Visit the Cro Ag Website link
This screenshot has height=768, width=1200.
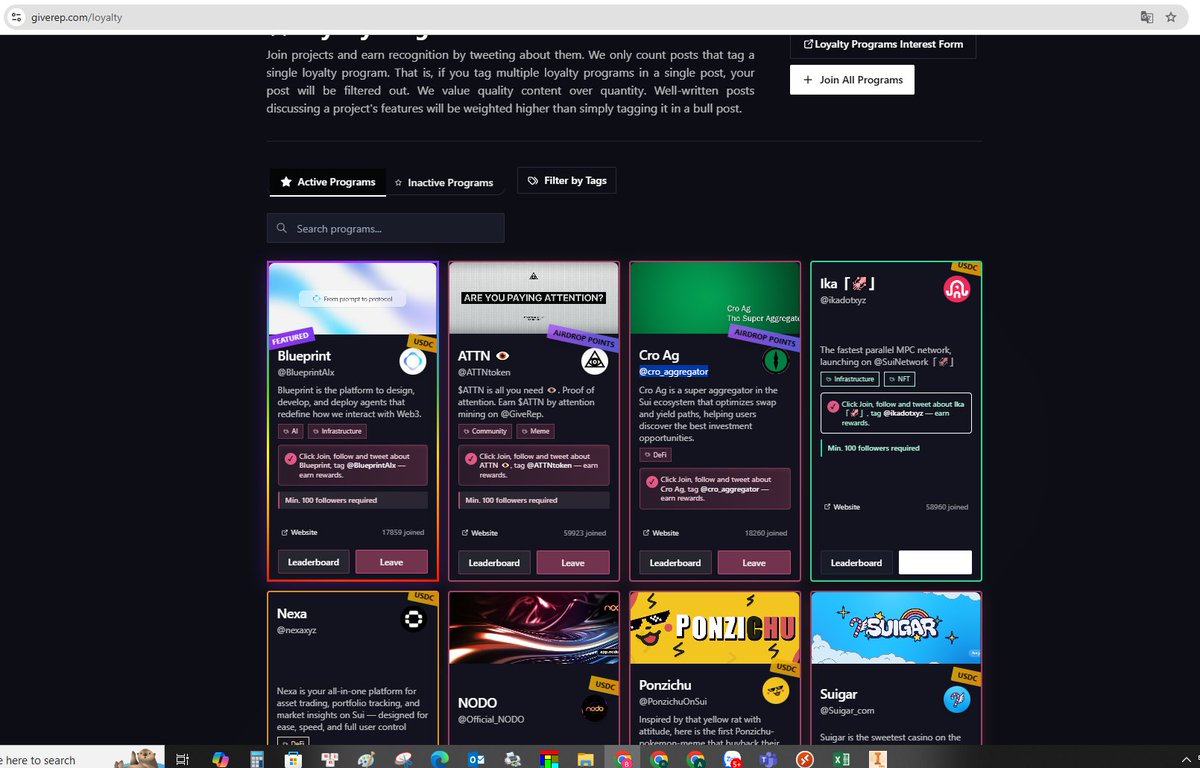(x=661, y=533)
